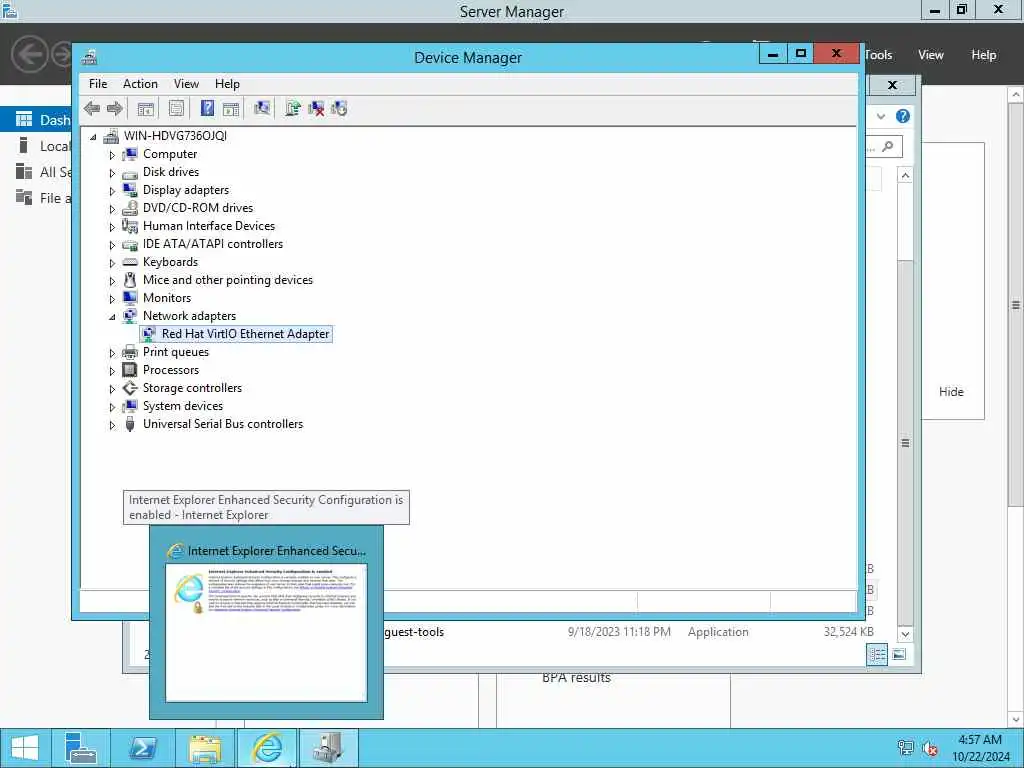Click the Uninstall device toolbar icon with red X
Image resolution: width=1024 pixels, height=768 pixels.
(316, 108)
